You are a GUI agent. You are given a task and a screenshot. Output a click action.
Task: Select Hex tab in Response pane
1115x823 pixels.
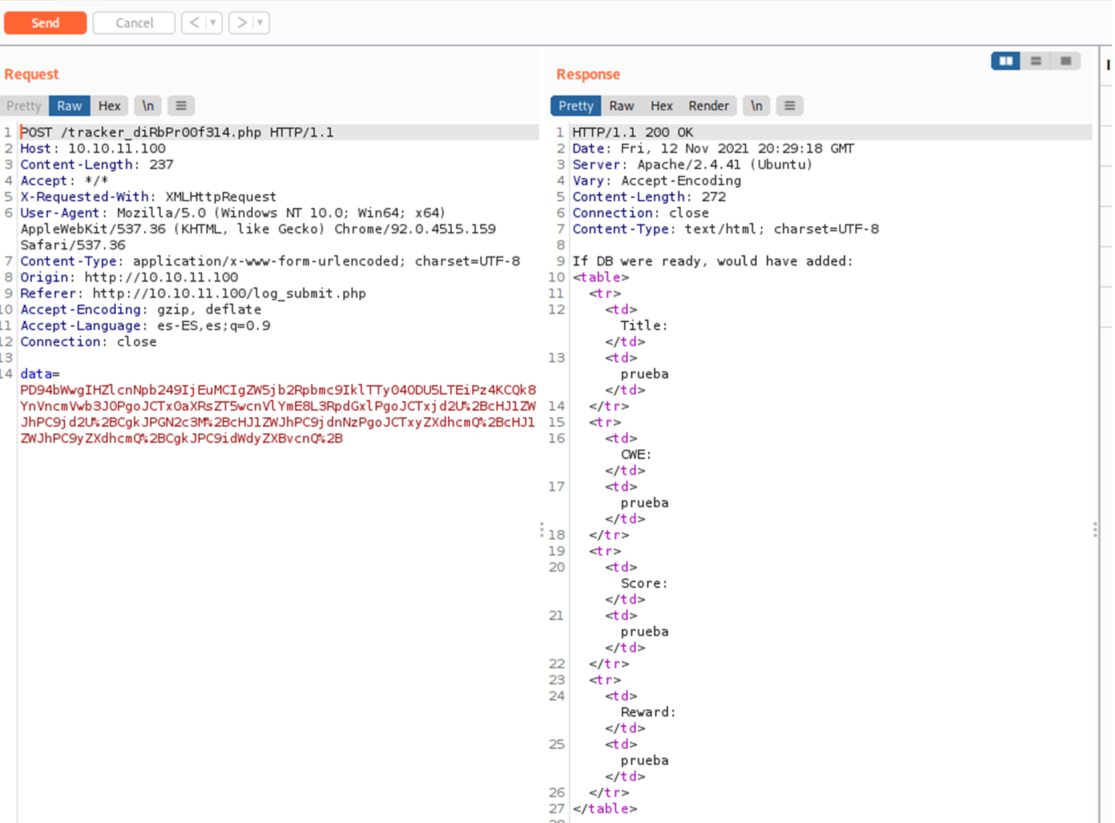click(661, 106)
